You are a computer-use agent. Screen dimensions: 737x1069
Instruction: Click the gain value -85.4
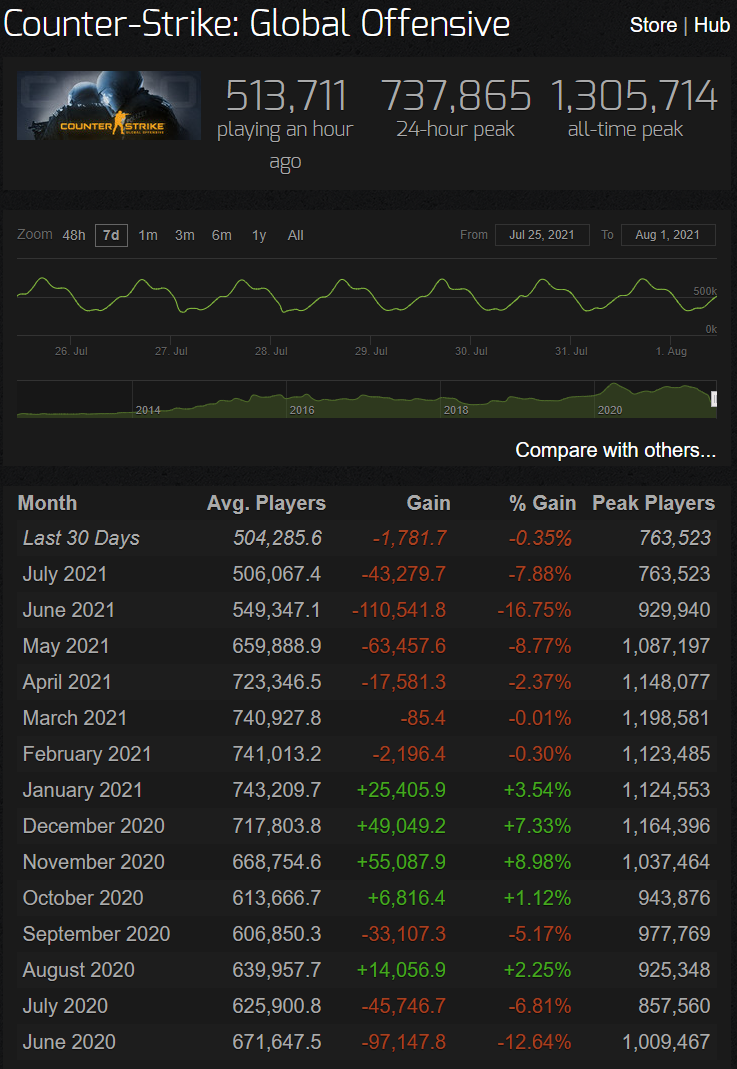(423, 718)
